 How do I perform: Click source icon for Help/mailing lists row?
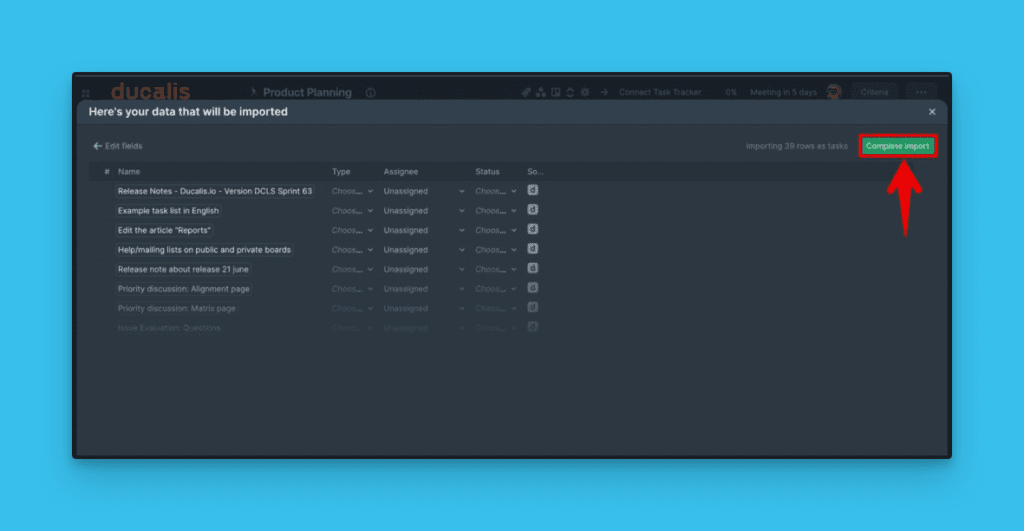click(x=533, y=249)
